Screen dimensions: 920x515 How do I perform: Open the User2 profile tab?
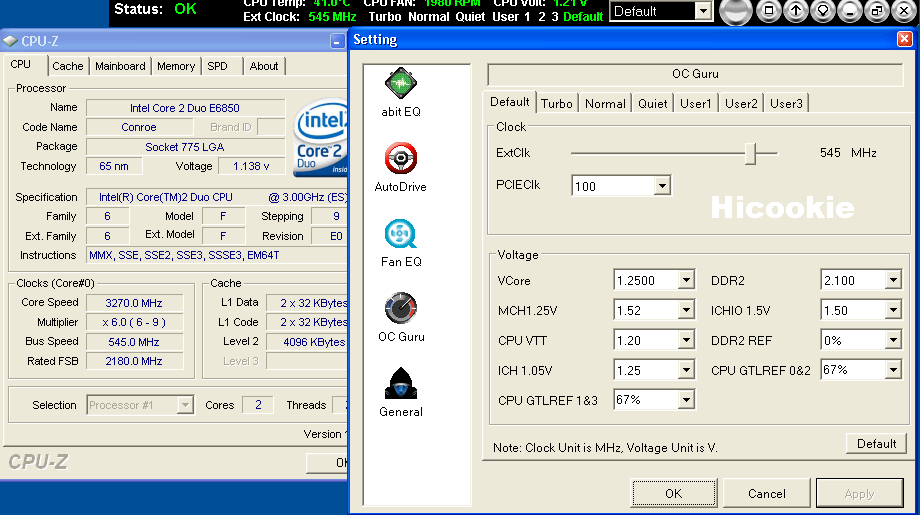[x=741, y=104]
